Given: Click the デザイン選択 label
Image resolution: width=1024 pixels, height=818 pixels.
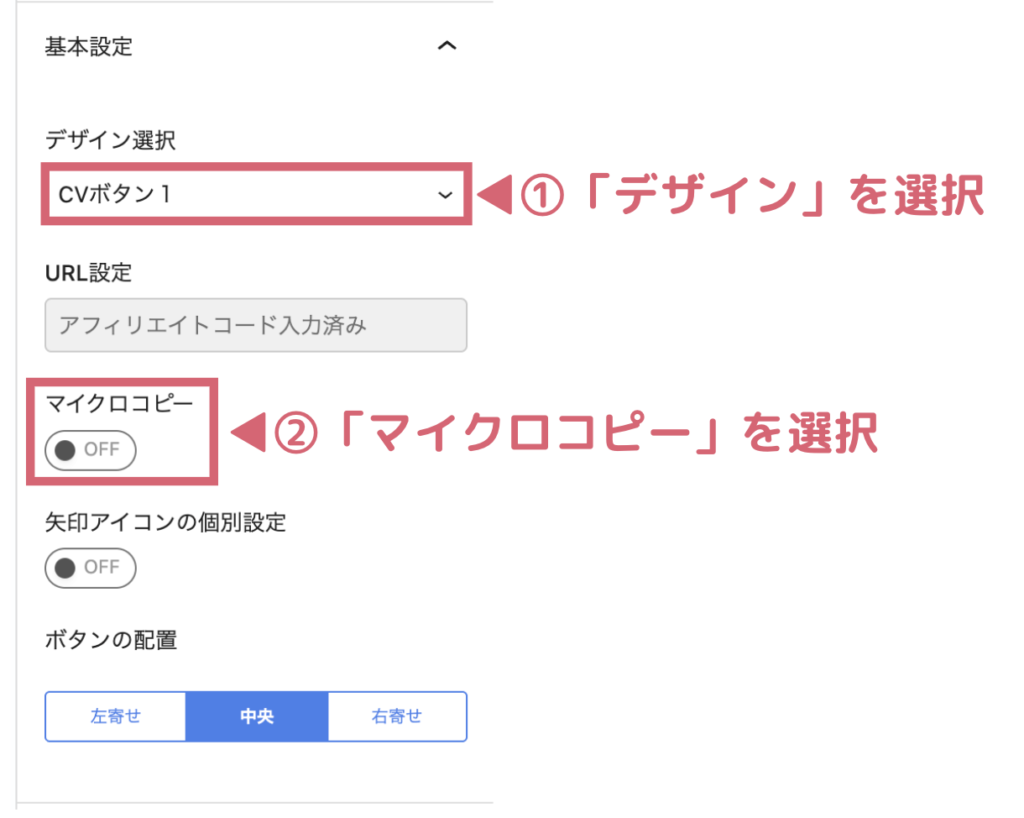Looking at the screenshot, I should click(x=110, y=141).
